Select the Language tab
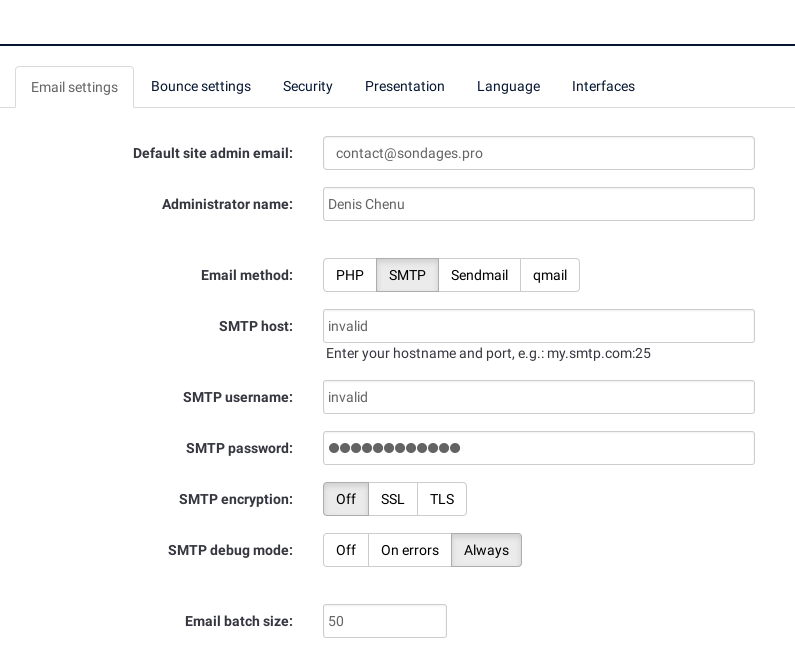This screenshot has width=795, height=668. tap(508, 86)
